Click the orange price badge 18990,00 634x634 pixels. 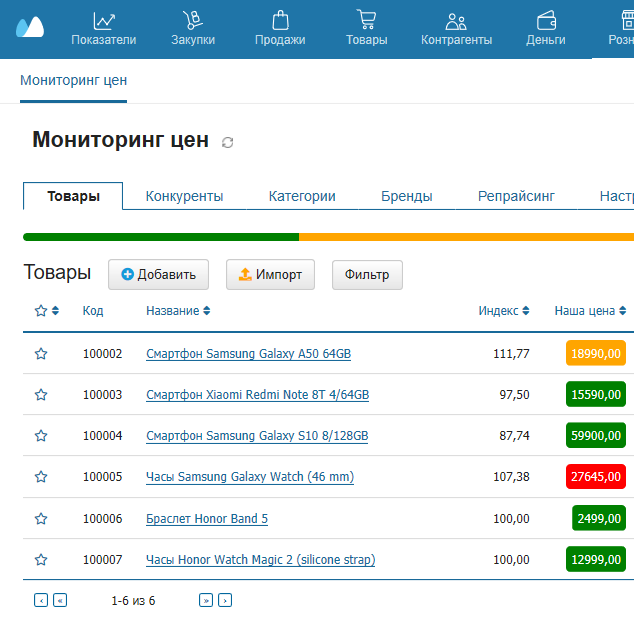(x=596, y=353)
